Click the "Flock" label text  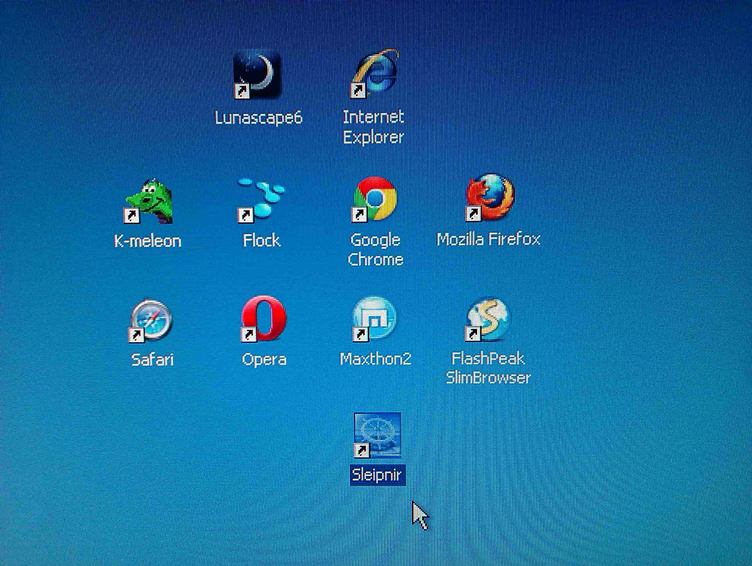pos(261,240)
